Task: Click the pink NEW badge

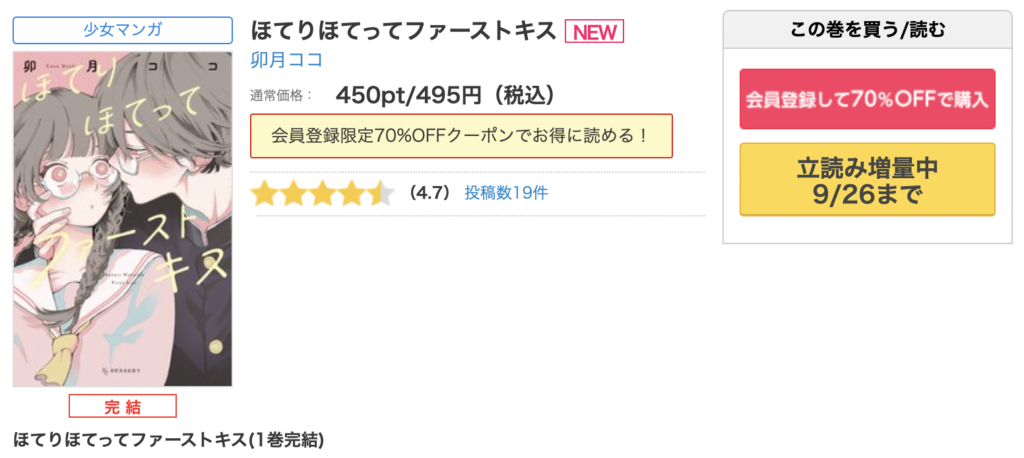Action: [x=594, y=32]
